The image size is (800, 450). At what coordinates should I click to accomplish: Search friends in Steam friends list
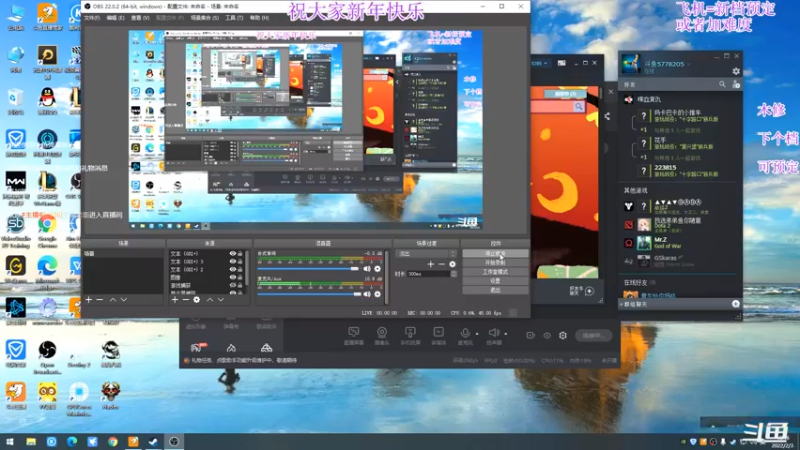(x=722, y=85)
